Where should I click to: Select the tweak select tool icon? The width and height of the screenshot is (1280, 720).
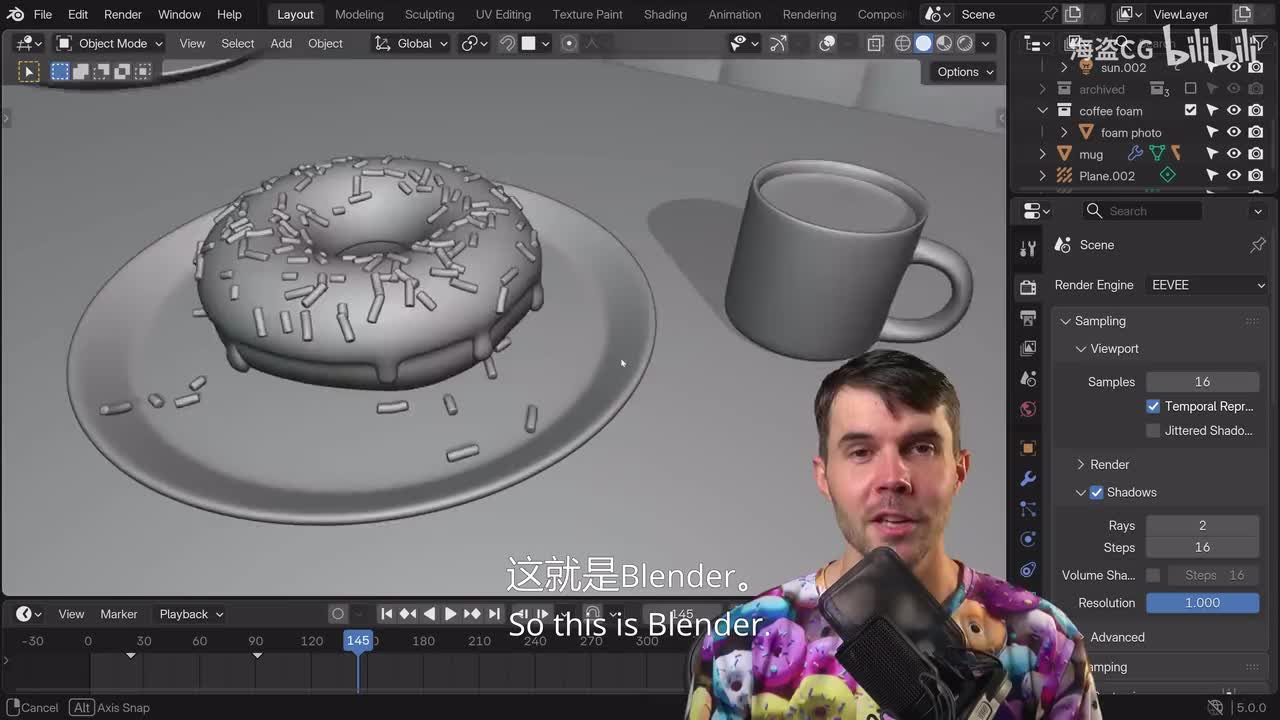[28, 71]
